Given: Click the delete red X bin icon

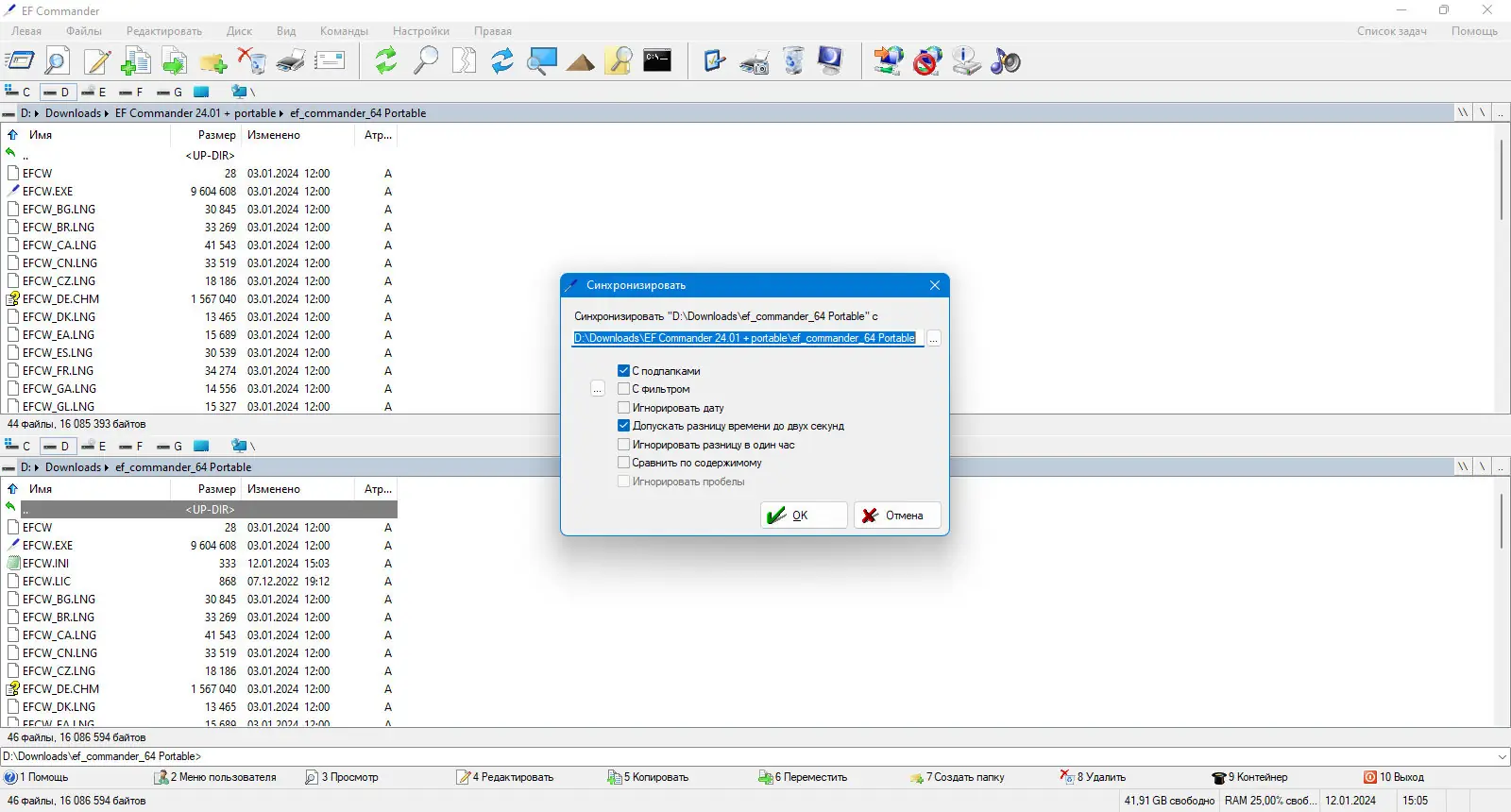Looking at the screenshot, I should tap(251, 61).
